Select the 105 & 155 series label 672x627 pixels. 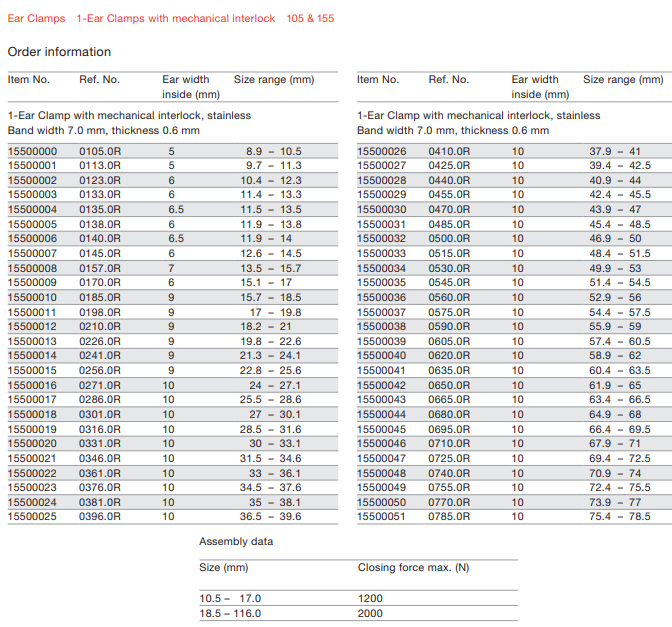[x=310, y=18]
